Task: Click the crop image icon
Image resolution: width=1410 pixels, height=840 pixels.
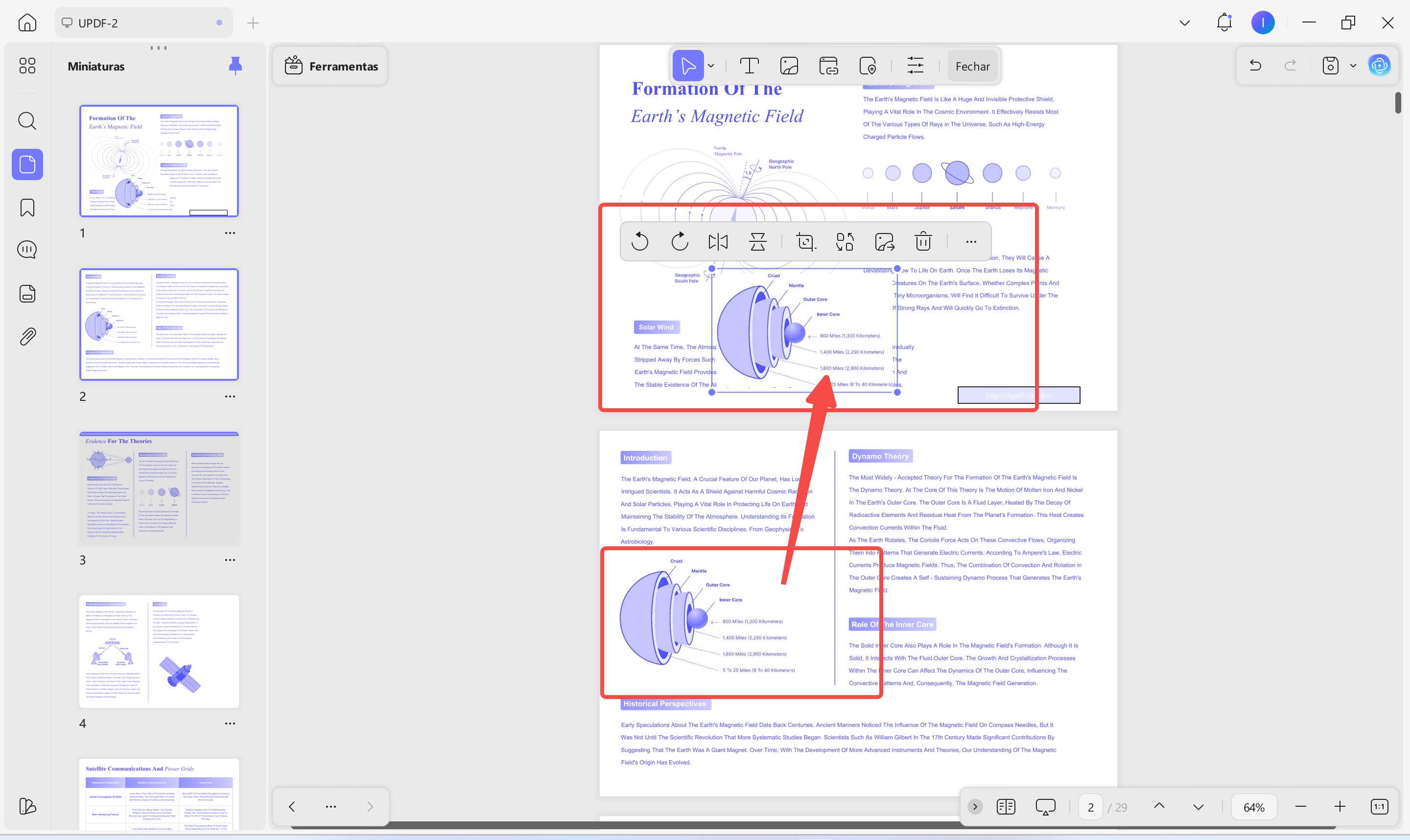Action: [x=805, y=242]
